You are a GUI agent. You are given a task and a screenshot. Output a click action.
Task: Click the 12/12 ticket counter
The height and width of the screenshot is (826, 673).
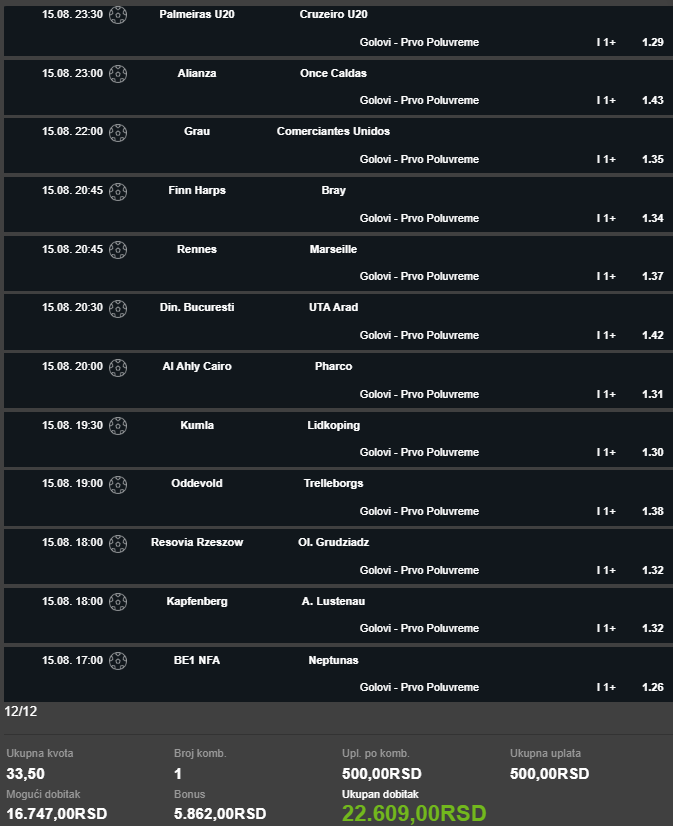point(21,711)
